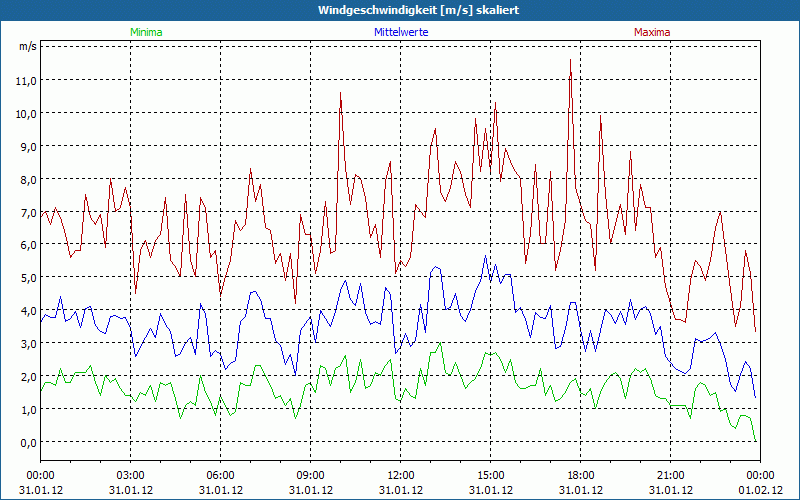800x500 pixels.
Task: Click the Mittelwerte legend label
Action: pyautogui.click(x=401, y=32)
